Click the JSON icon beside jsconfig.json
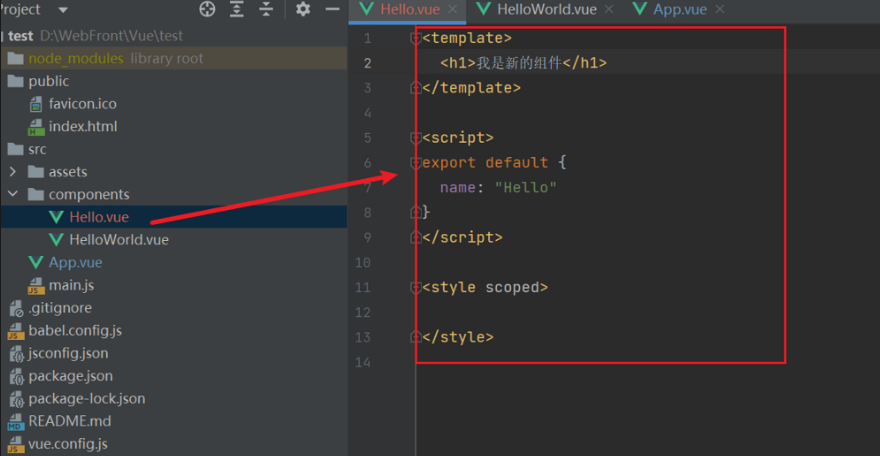This screenshot has height=456, width=880. (16, 354)
